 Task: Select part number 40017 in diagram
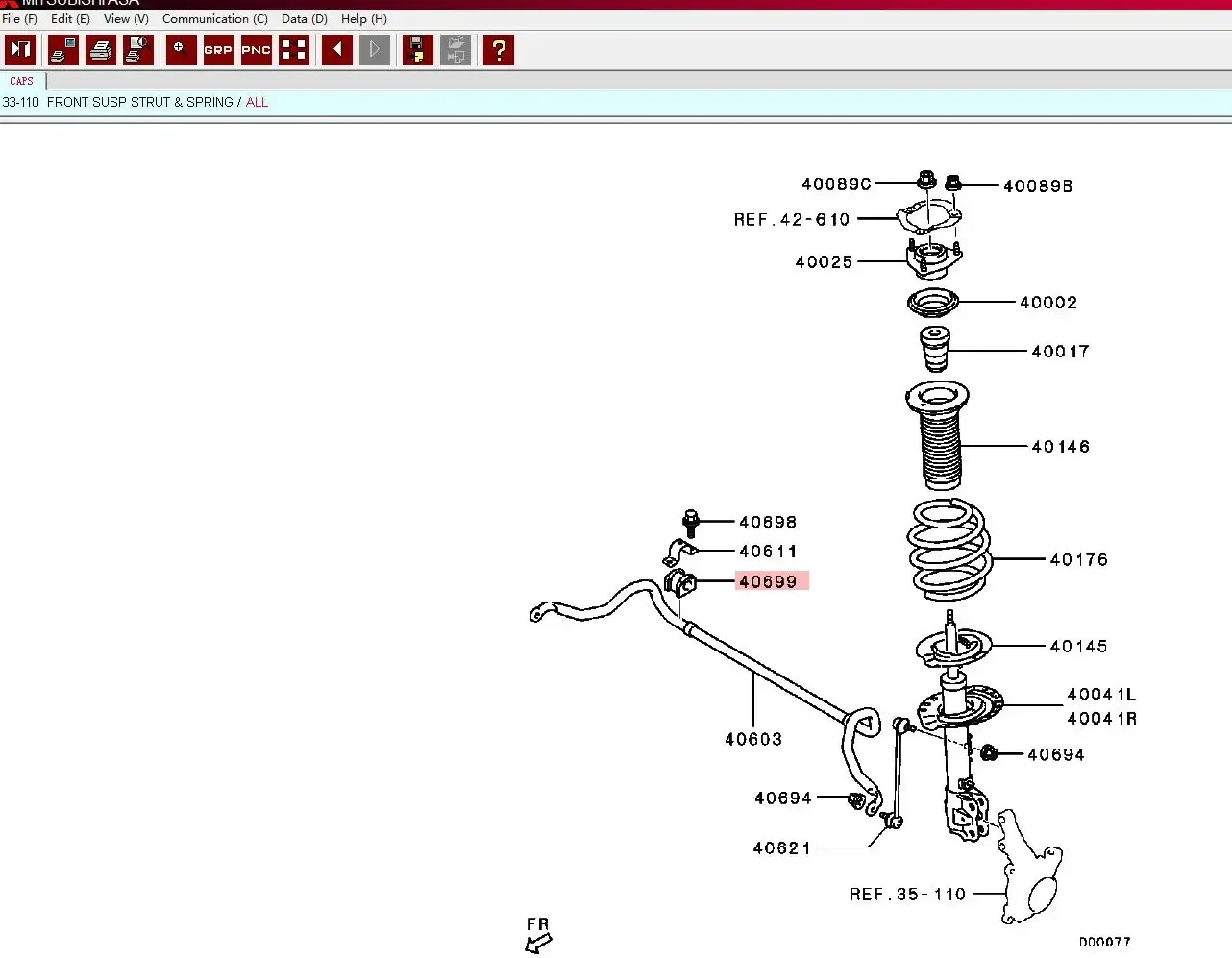click(x=1060, y=352)
